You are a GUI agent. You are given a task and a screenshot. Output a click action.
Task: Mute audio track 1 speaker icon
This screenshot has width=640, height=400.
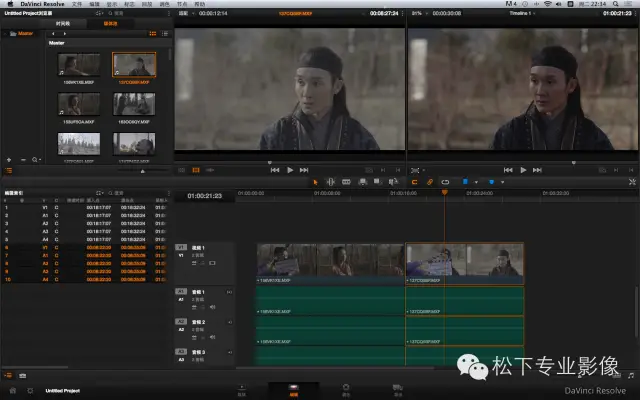coord(212,307)
